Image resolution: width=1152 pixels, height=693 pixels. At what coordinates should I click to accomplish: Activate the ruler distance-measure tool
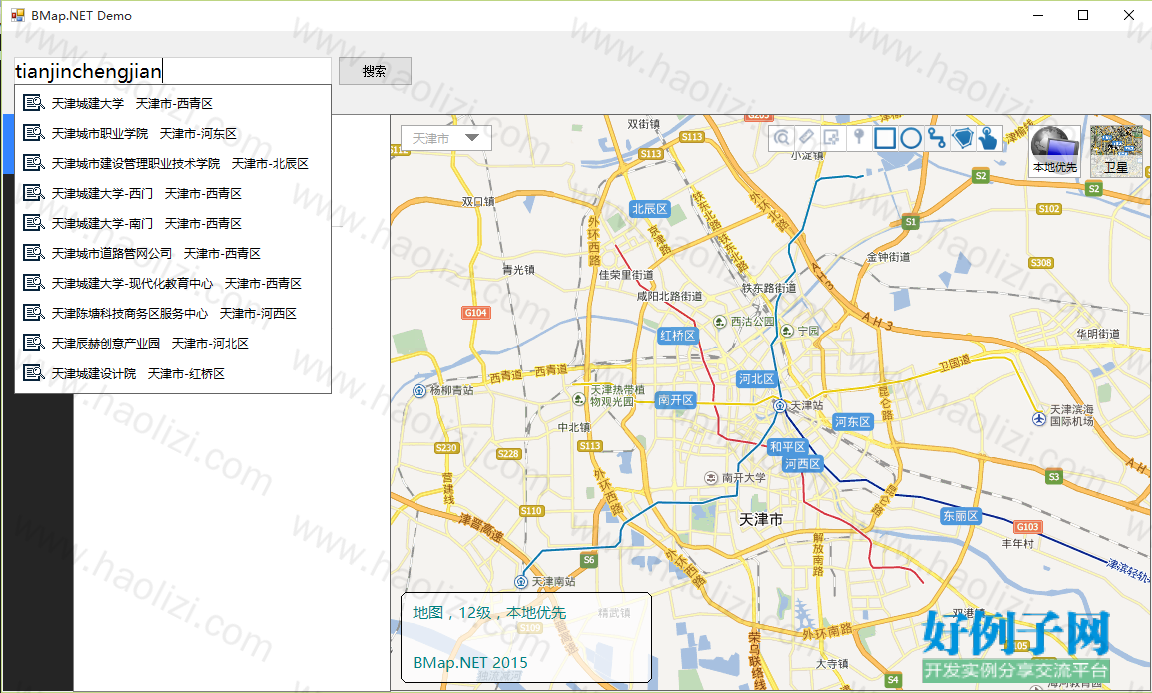[x=807, y=137]
